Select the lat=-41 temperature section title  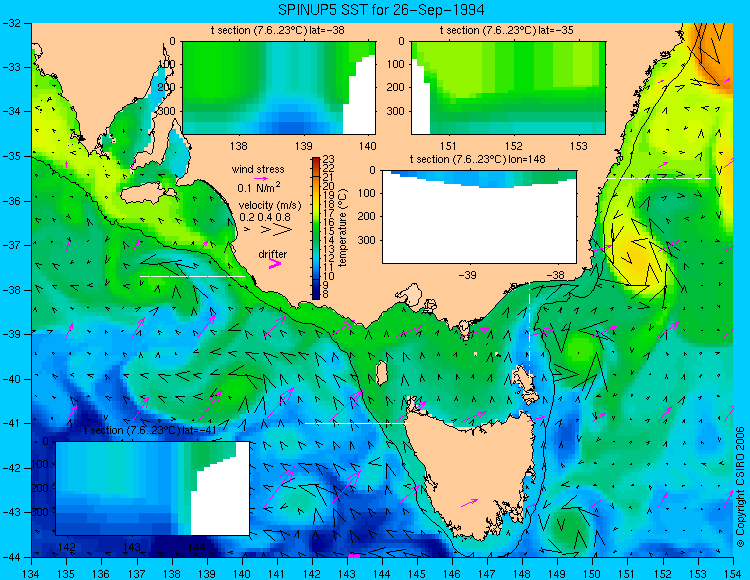150,430
